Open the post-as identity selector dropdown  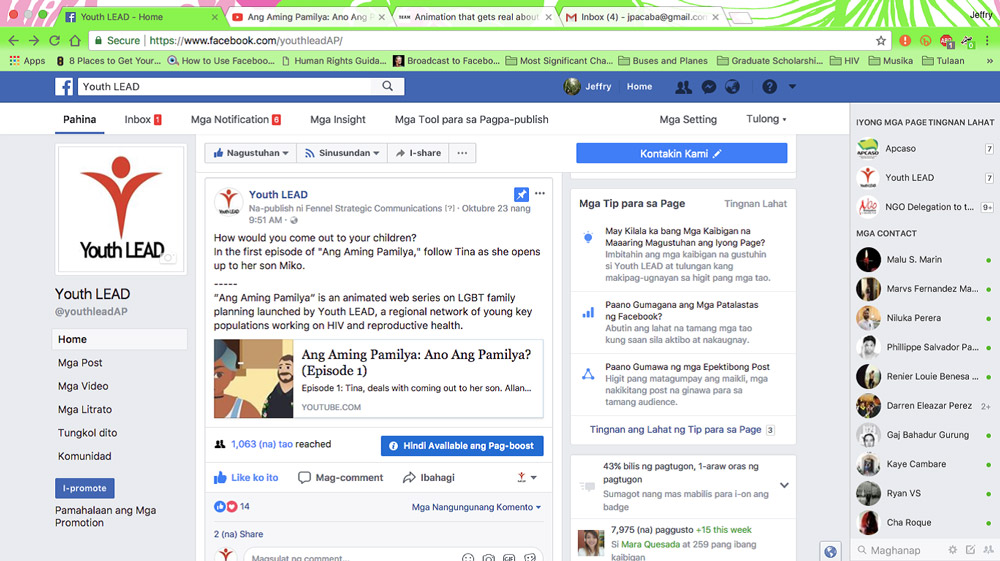[527, 477]
